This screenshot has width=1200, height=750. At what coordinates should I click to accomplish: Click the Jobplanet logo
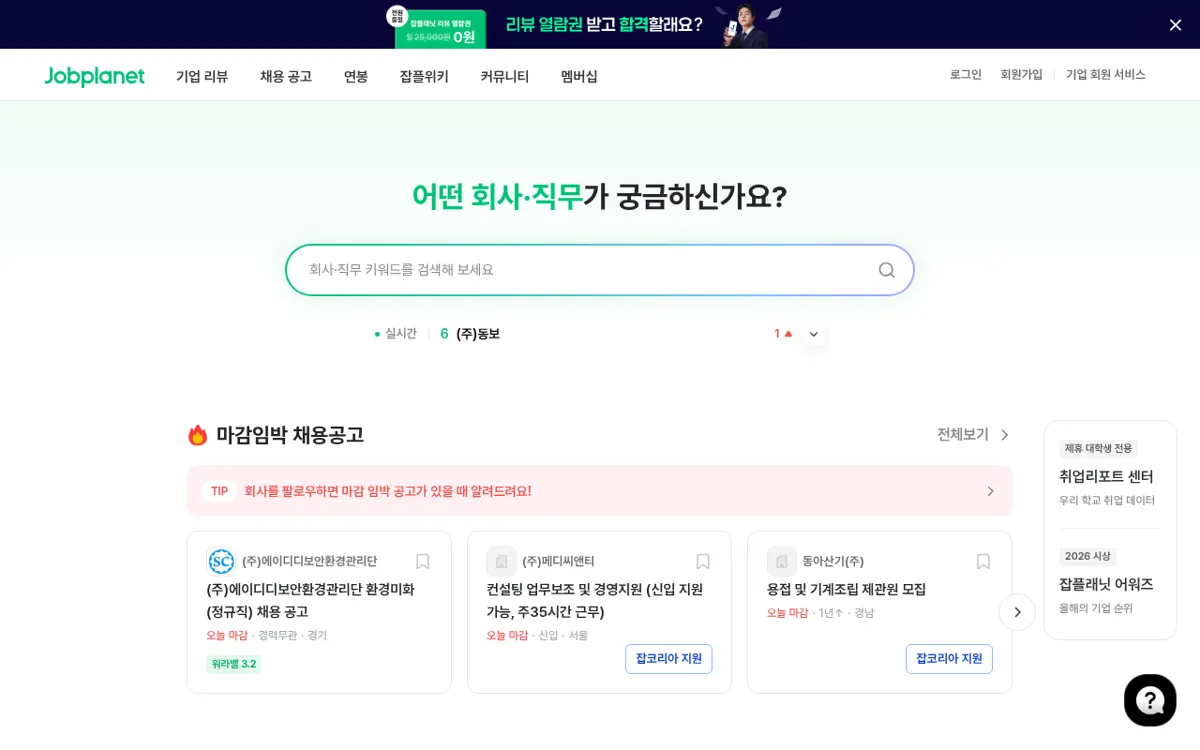(x=95, y=76)
